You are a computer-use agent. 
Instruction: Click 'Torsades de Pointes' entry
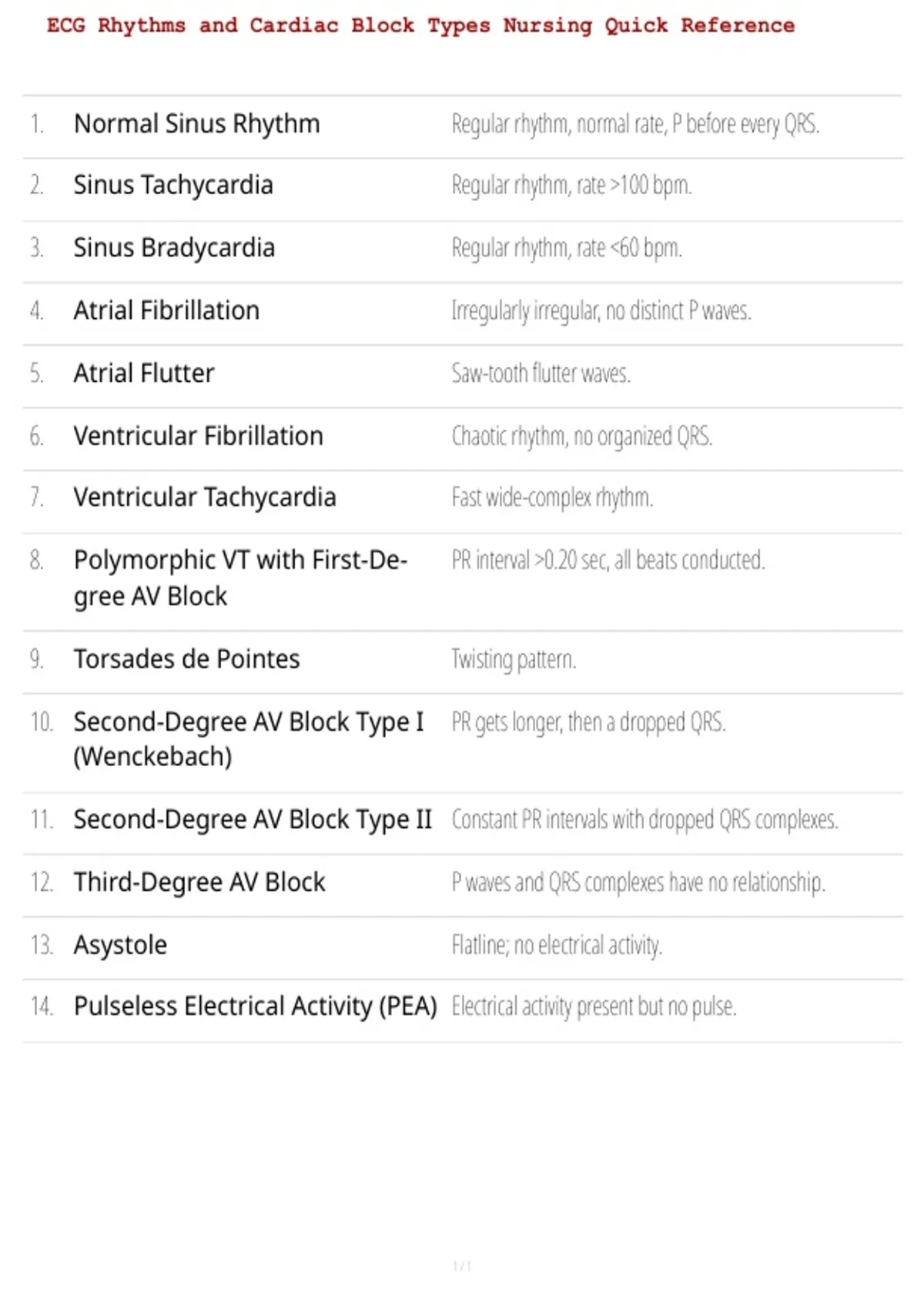click(x=186, y=659)
